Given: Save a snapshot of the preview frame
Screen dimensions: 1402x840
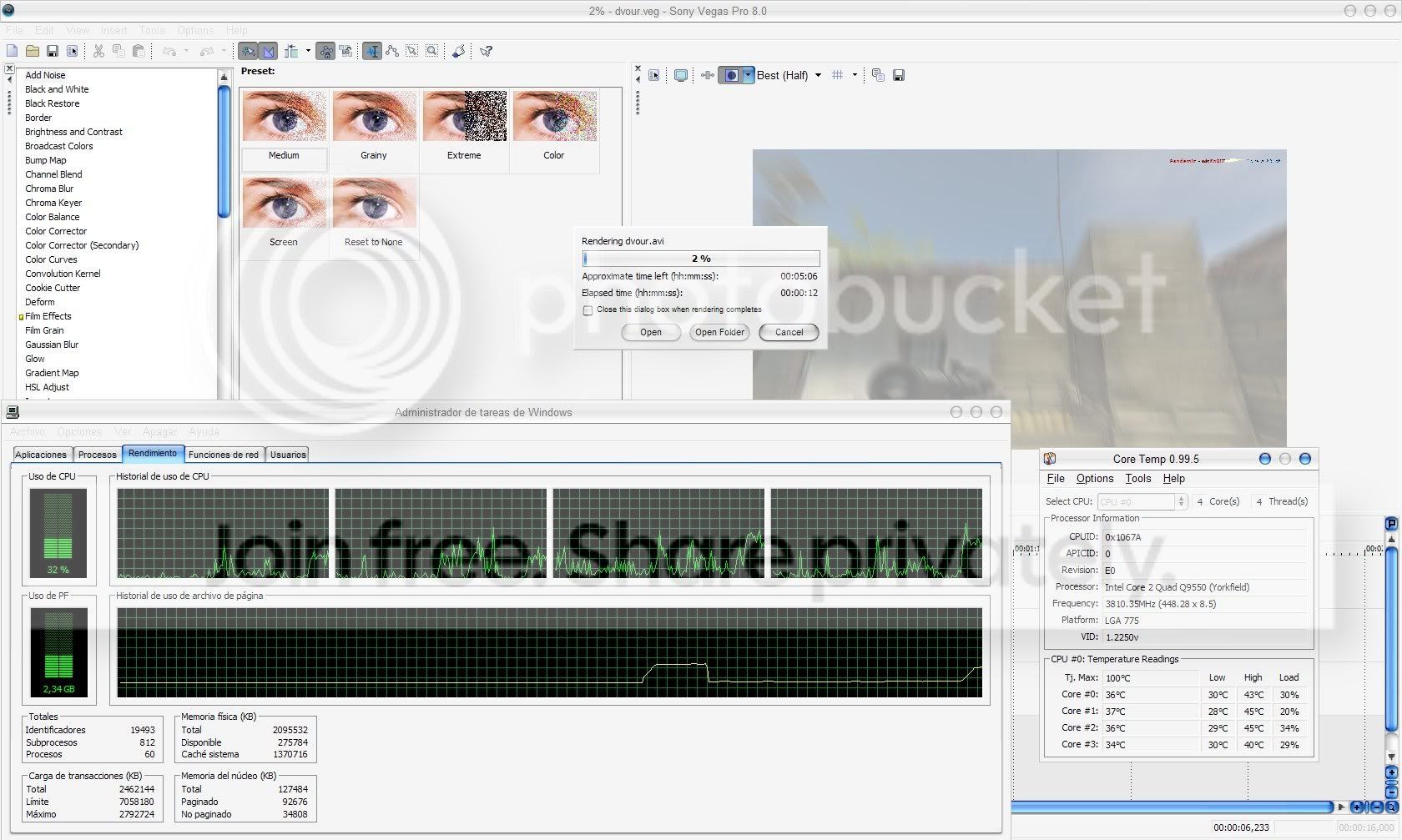Looking at the screenshot, I should point(900,75).
